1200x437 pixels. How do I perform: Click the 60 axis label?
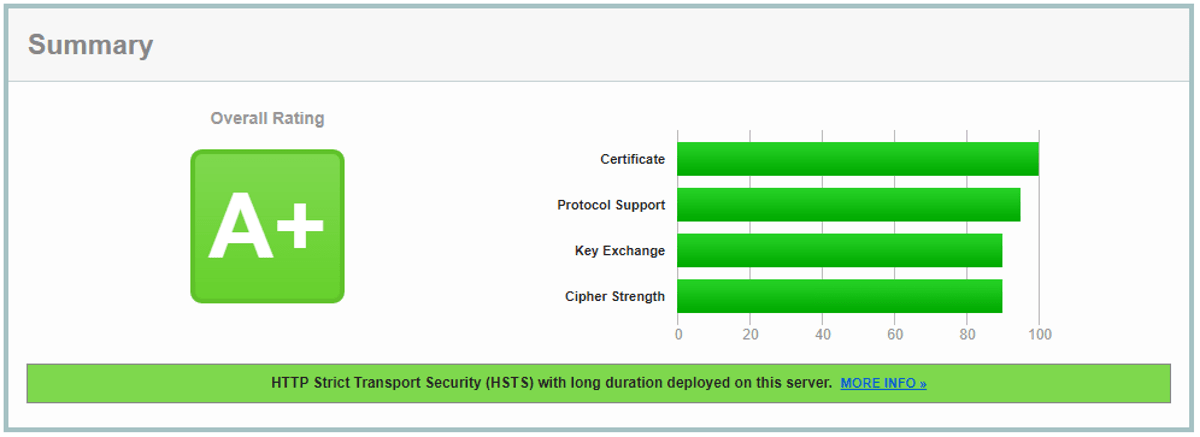895,334
